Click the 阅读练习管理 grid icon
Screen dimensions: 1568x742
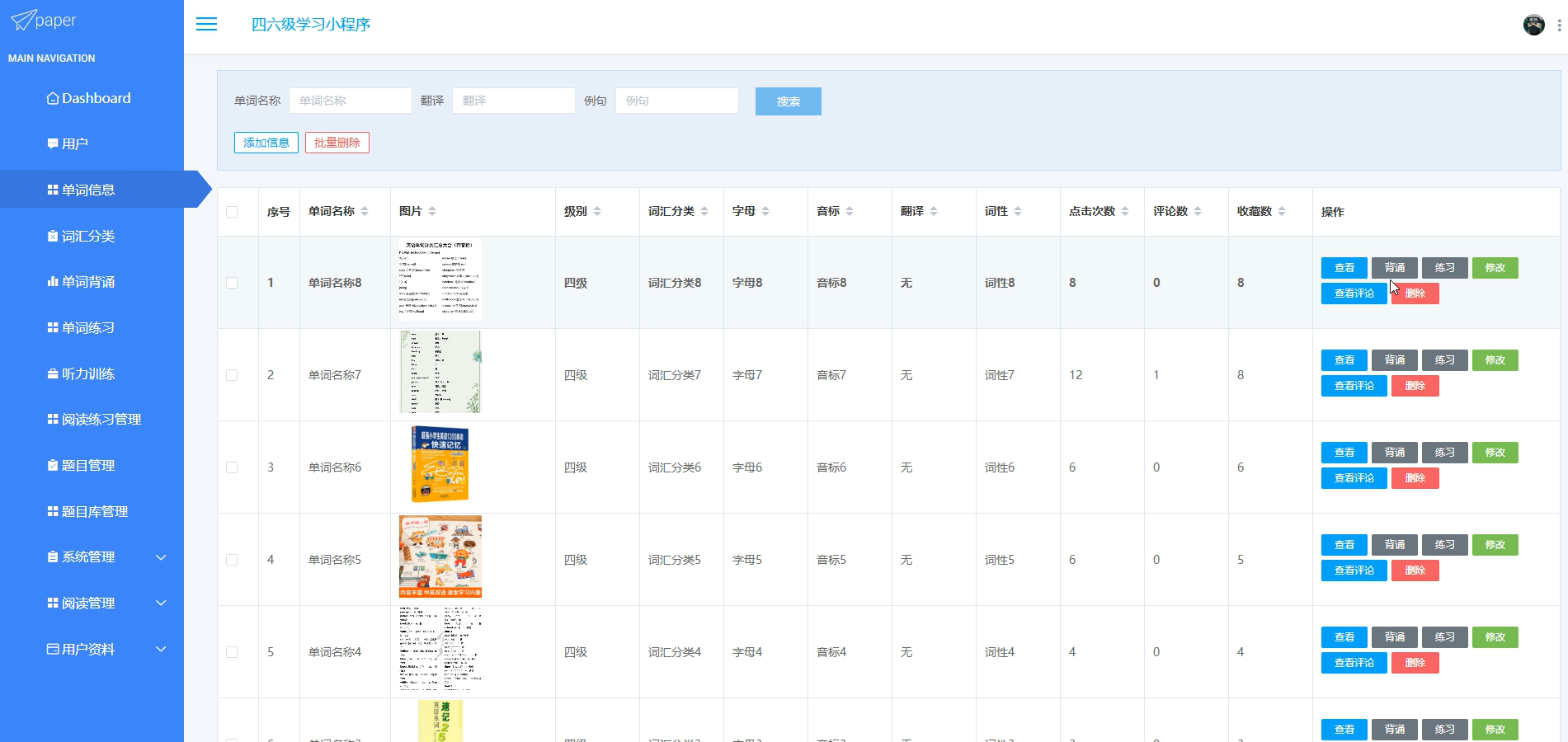pos(53,420)
